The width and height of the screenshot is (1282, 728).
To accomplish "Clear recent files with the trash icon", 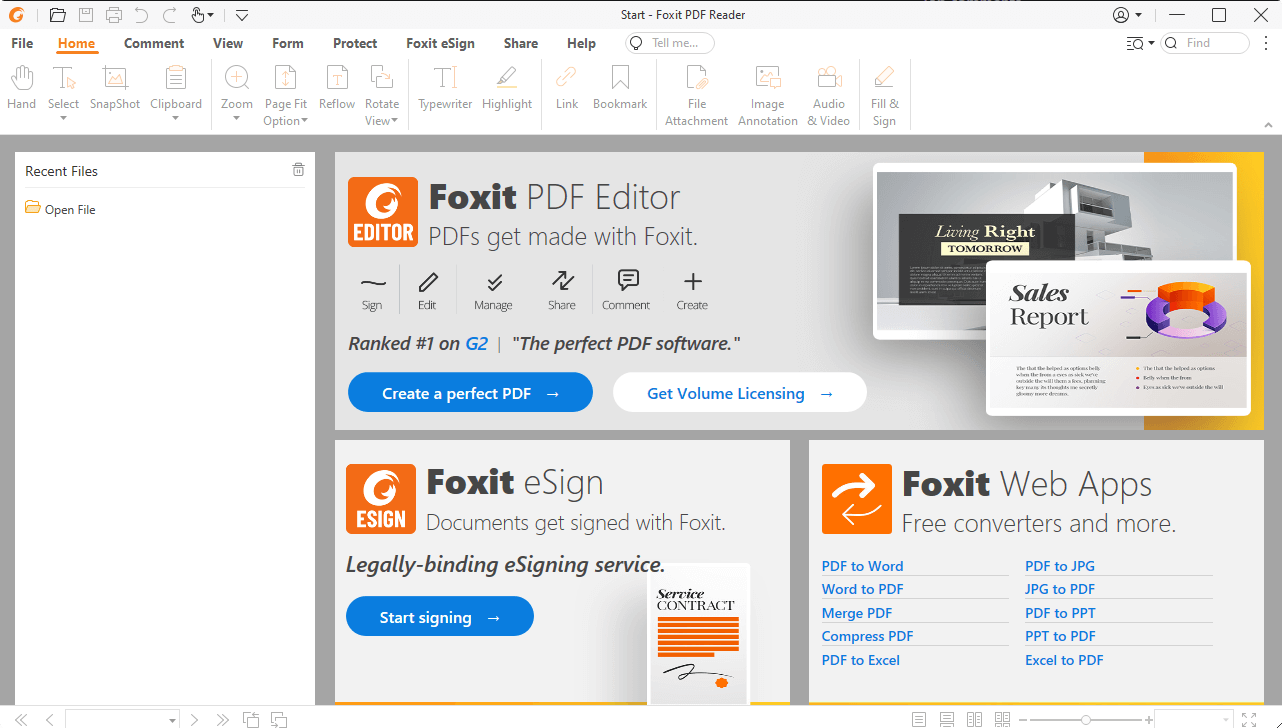I will pyautogui.click(x=298, y=170).
